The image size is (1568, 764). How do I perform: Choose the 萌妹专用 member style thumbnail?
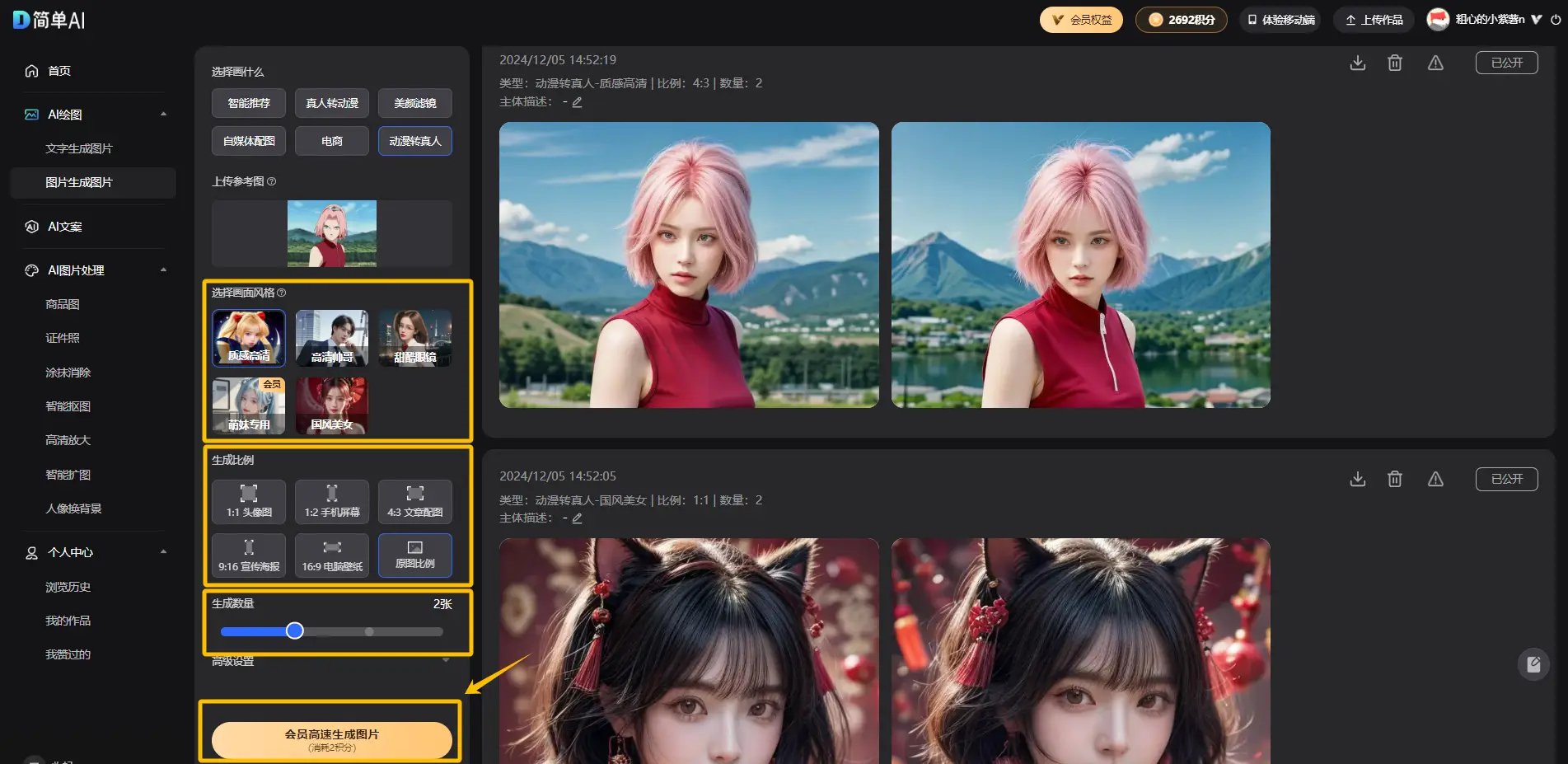click(x=249, y=405)
